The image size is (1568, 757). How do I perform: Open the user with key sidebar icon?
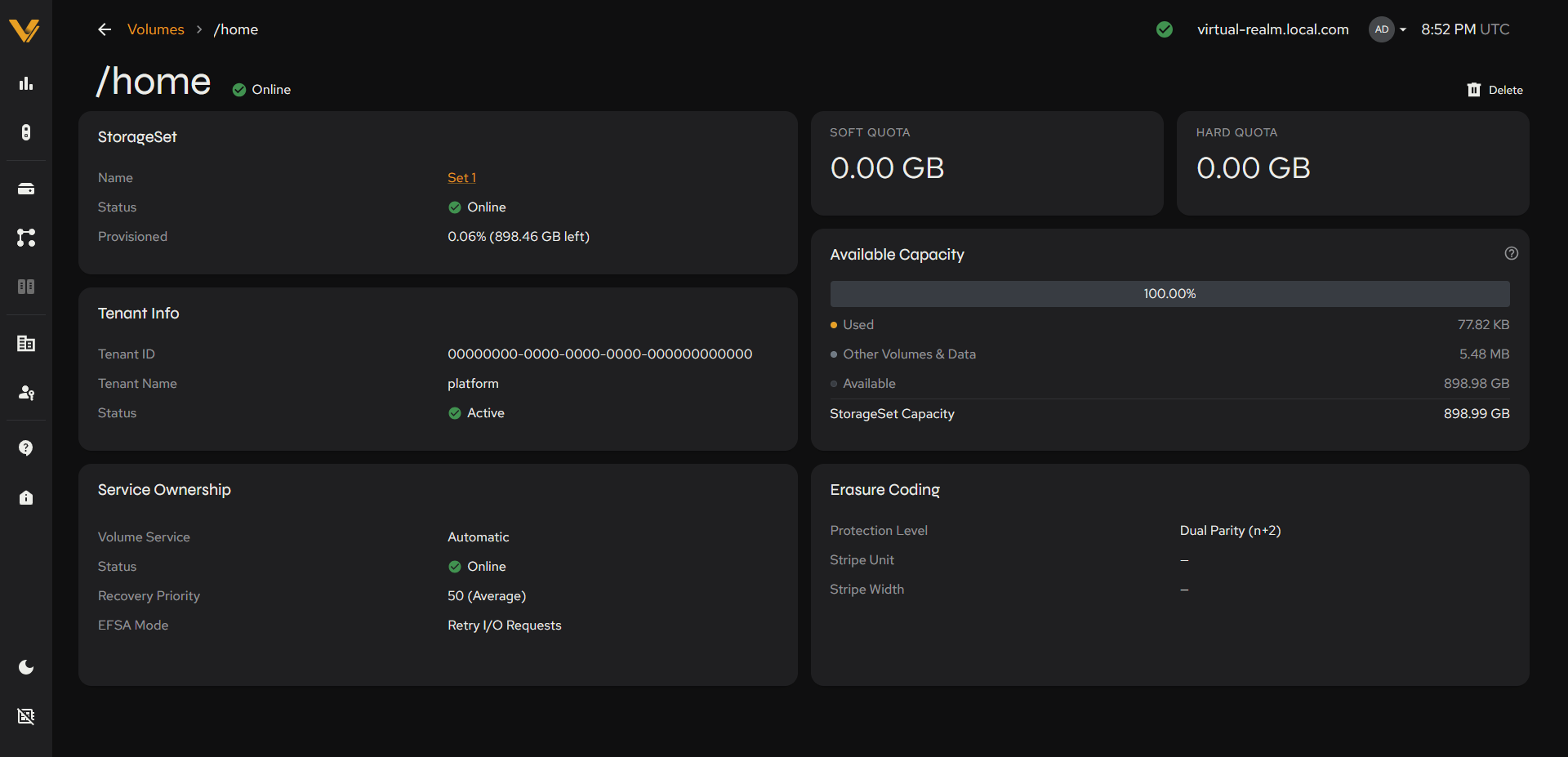click(26, 393)
